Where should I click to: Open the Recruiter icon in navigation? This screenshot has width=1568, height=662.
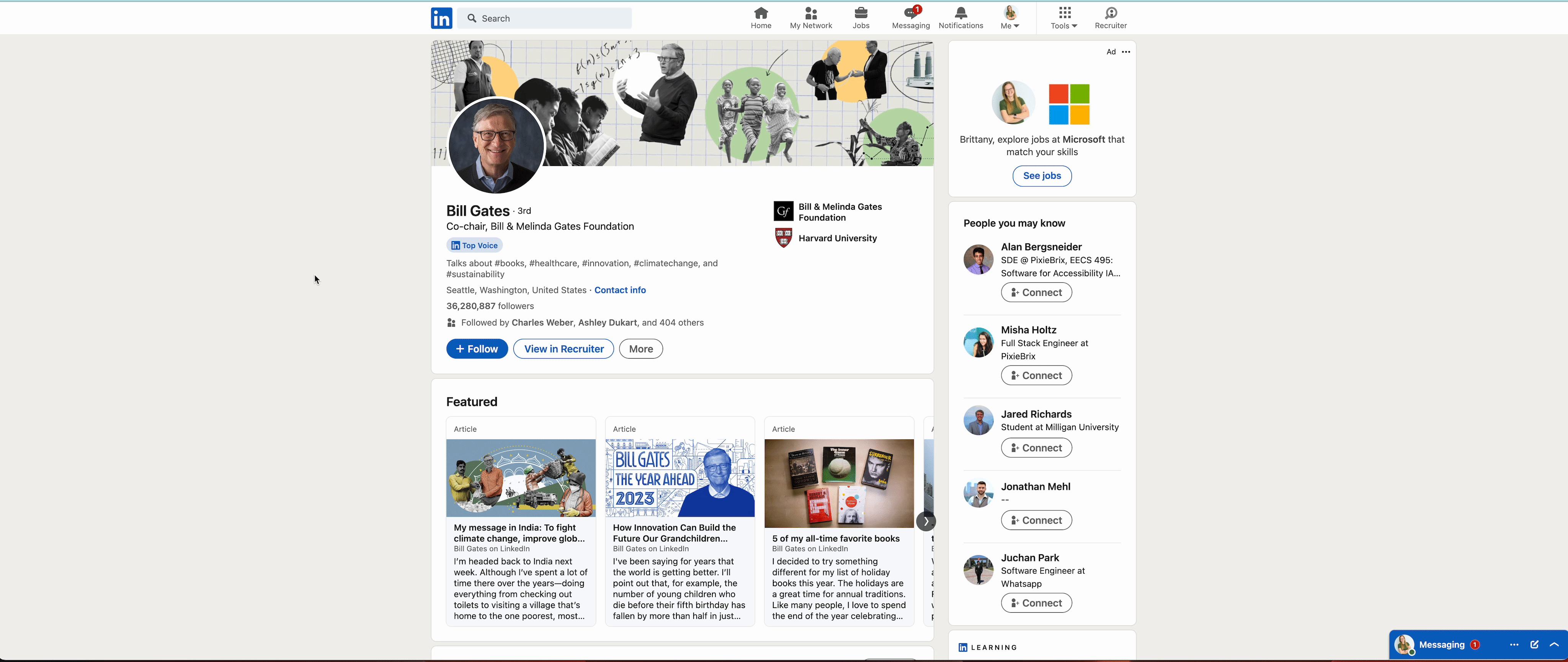1110,18
